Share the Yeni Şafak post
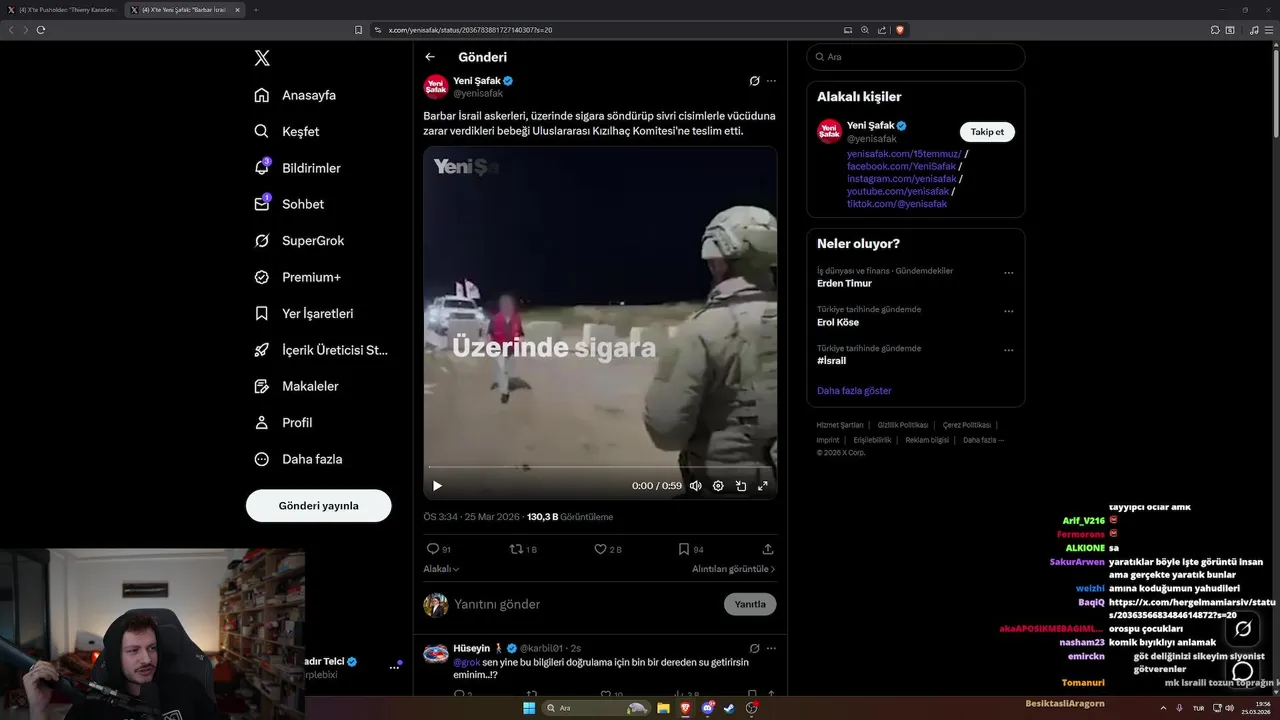 768,549
